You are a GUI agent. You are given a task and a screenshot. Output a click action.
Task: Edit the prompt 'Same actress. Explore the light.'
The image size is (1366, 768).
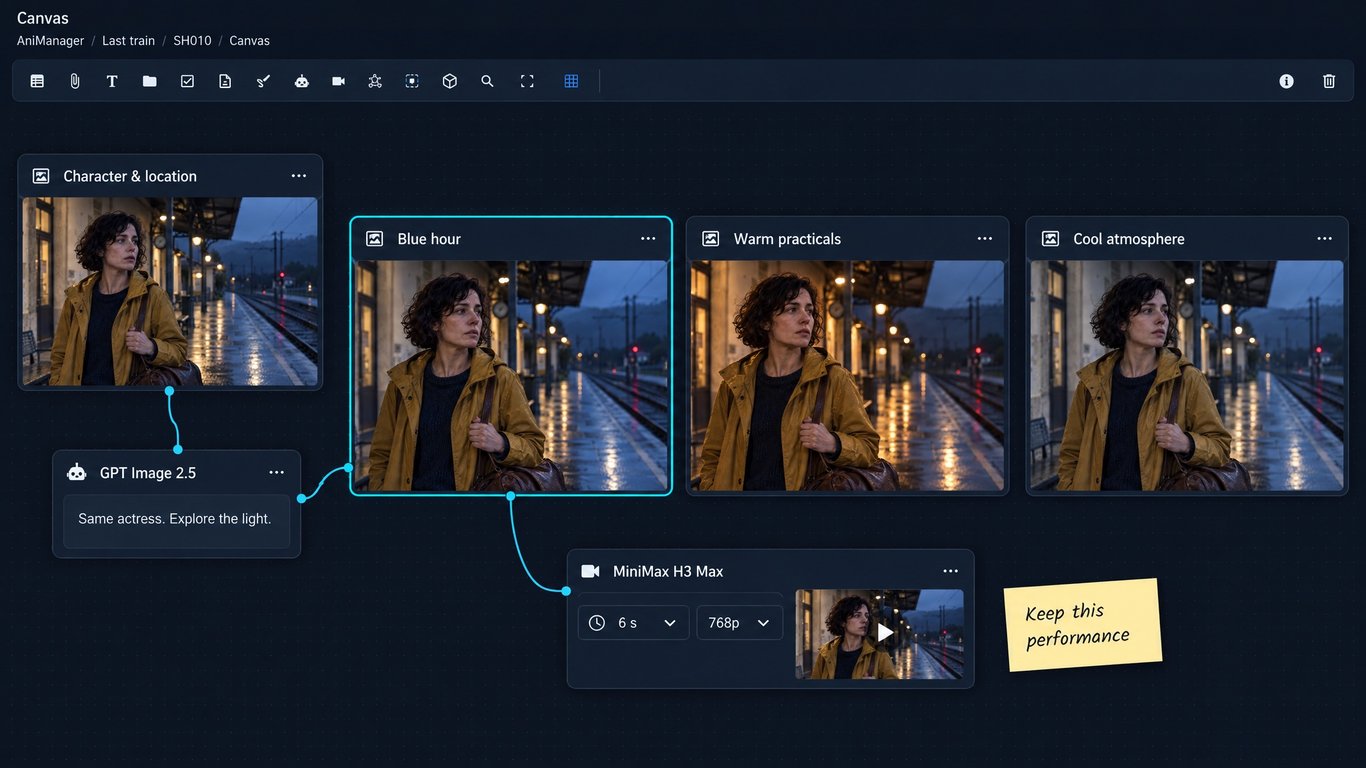point(176,520)
